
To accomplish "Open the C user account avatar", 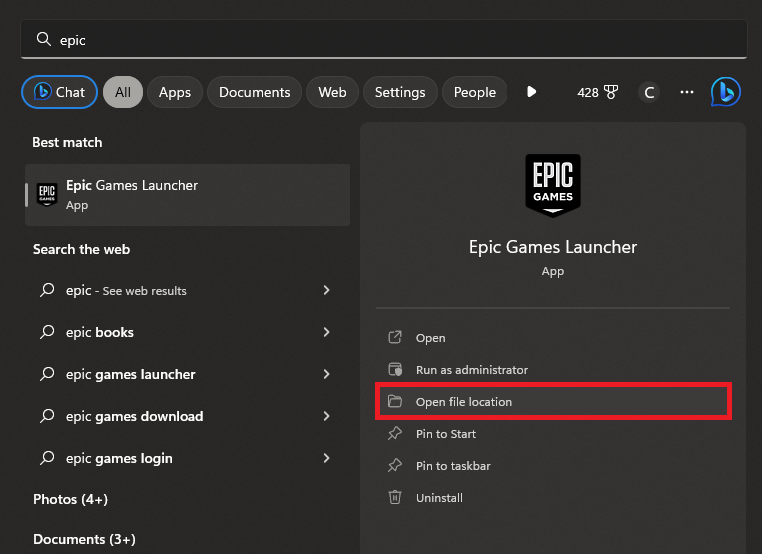I will point(649,92).
